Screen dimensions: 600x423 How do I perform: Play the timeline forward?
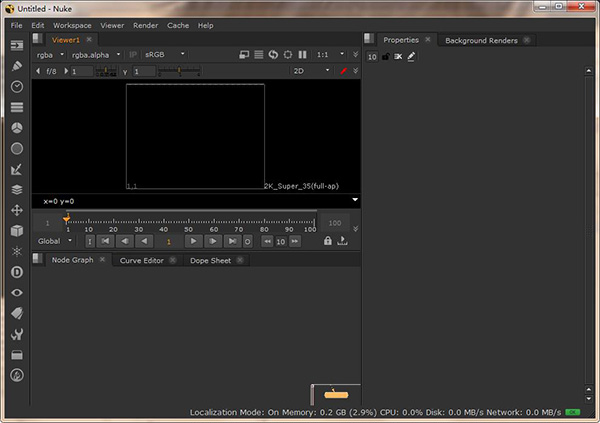coord(193,241)
